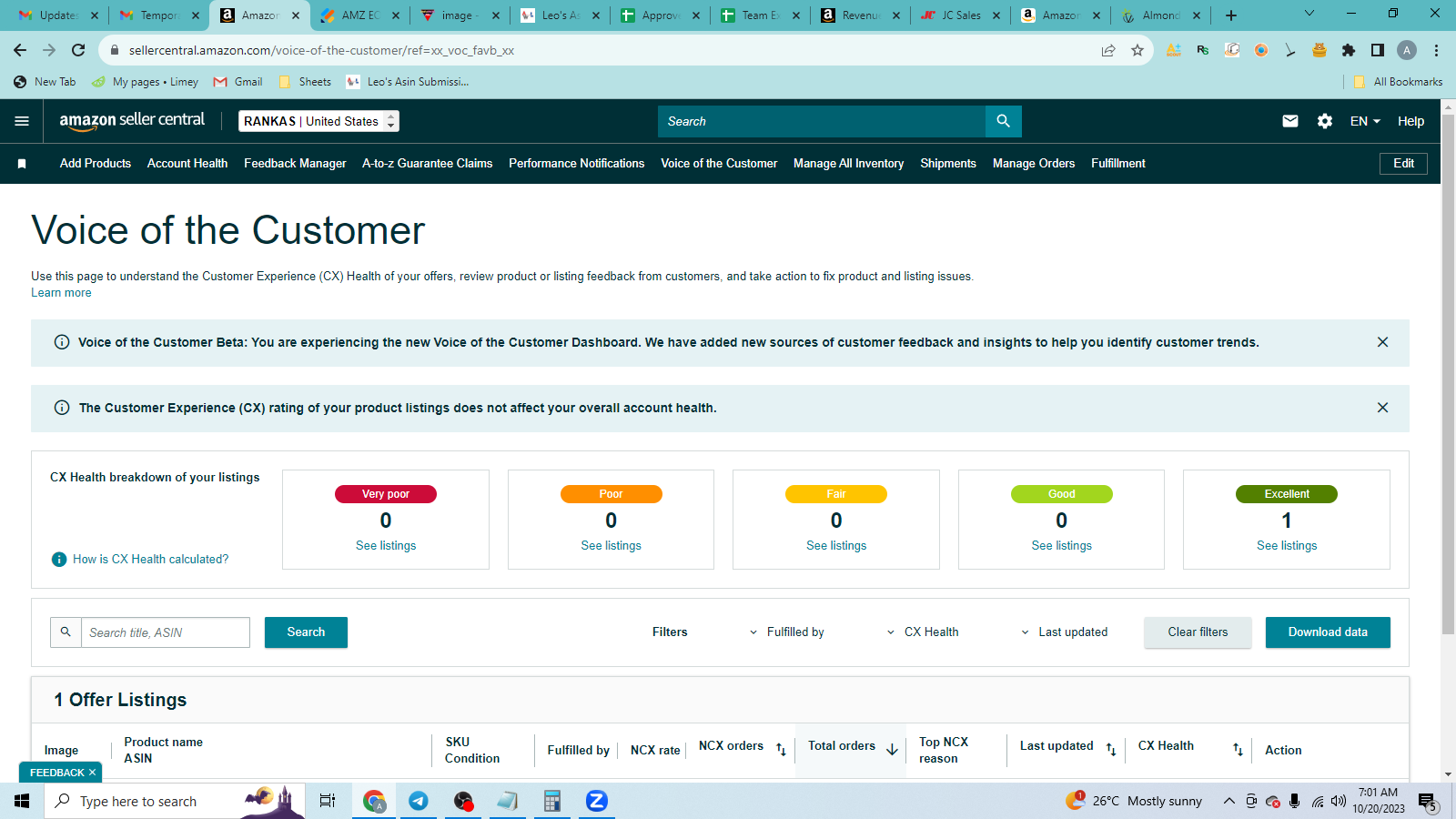Sort by CX Health column arrows
The height and width of the screenshot is (819, 1456).
[1238, 749]
